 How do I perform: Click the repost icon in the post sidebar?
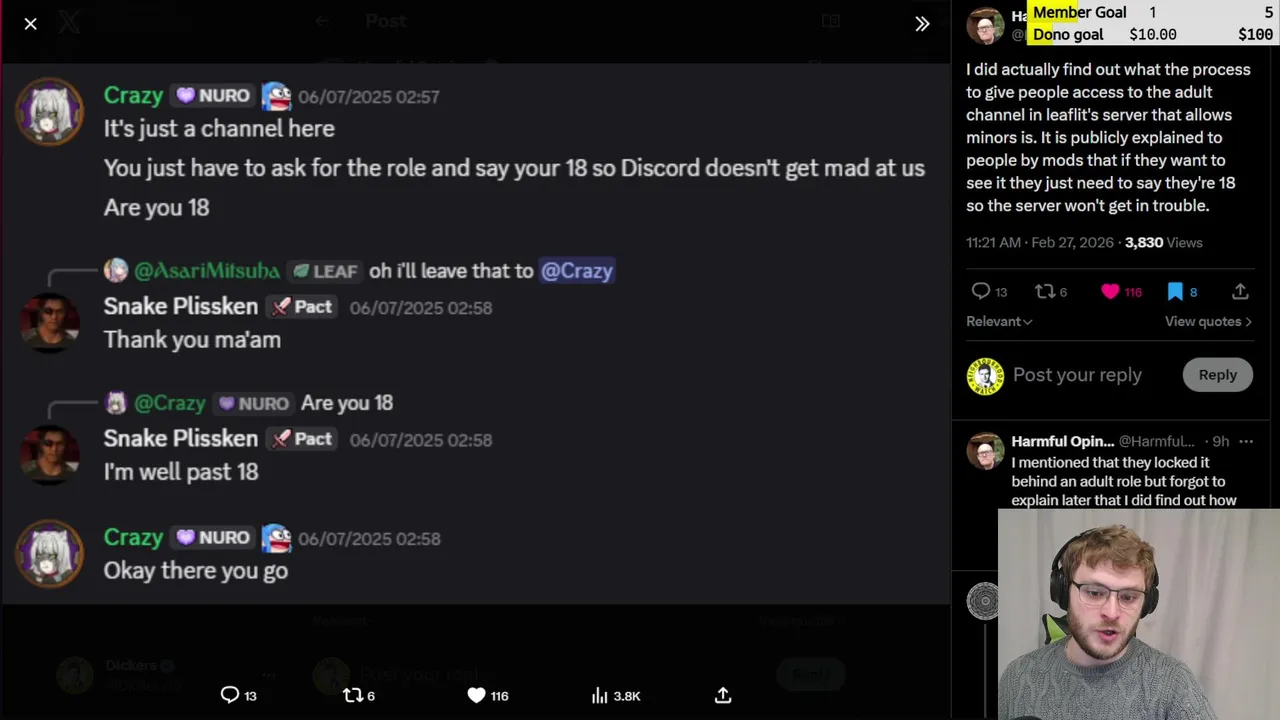tap(1045, 291)
